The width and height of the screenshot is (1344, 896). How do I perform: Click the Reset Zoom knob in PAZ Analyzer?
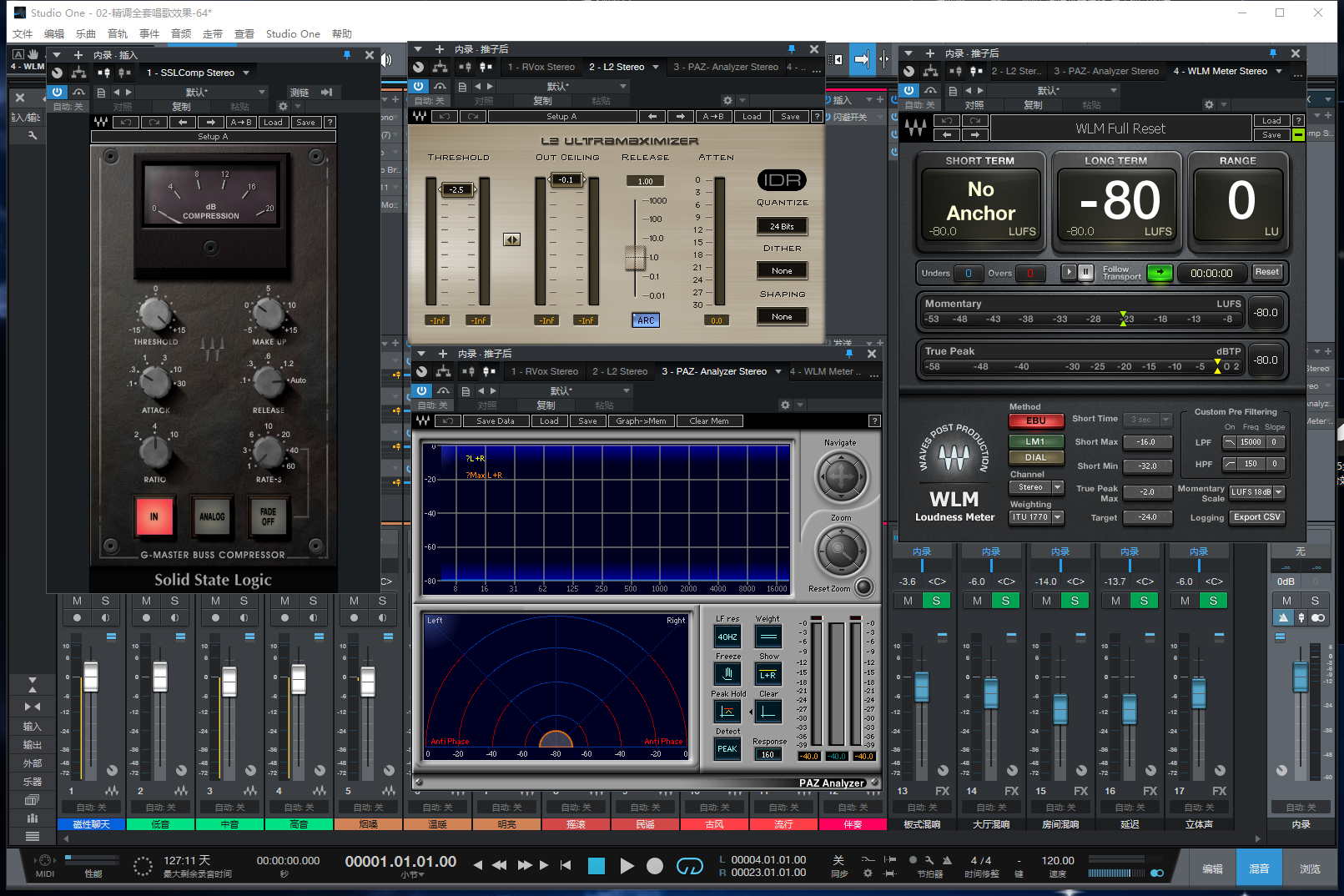pos(863,587)
